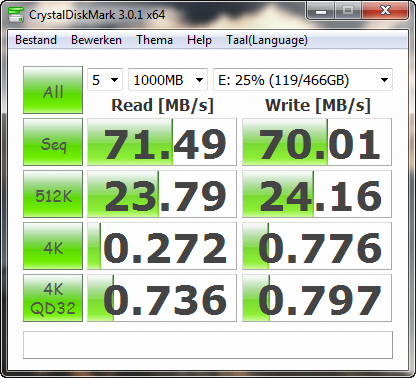Open the Help menu
This screenshot has width=416, height=378.
[199, 40]
